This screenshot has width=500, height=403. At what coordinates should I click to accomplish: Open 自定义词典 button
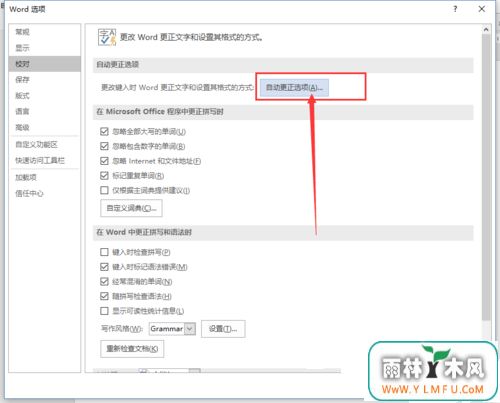point(131,208)
